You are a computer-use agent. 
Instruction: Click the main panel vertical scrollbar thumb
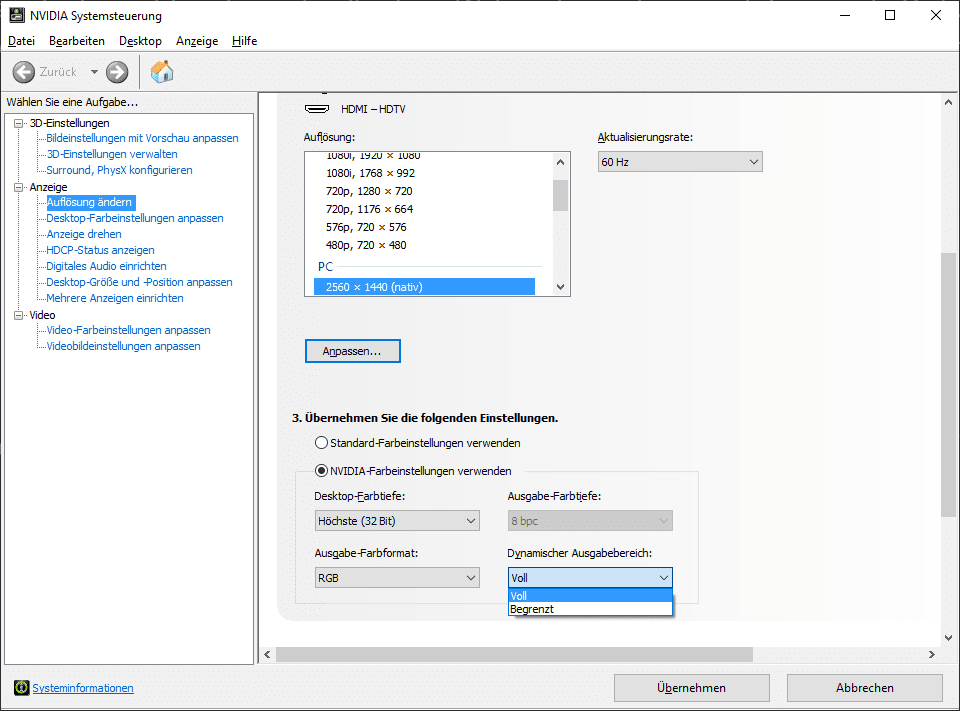point(948,385)
